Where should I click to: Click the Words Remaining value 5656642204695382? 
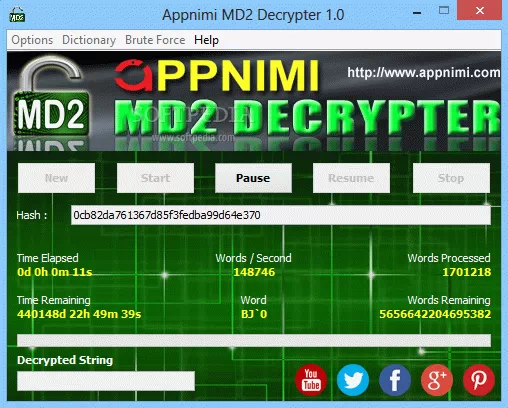click(x=435, y=314)
